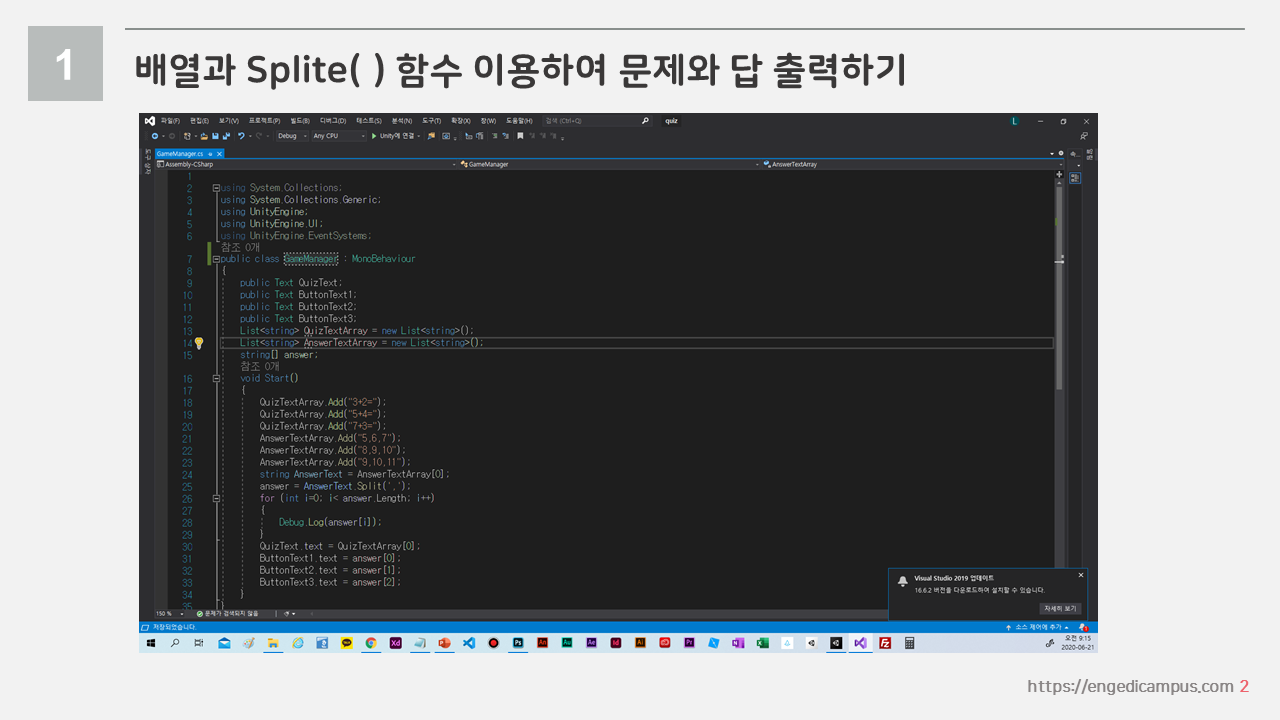Open the 파일(F) menu
Screen dimensions: 1280x720
170,120
